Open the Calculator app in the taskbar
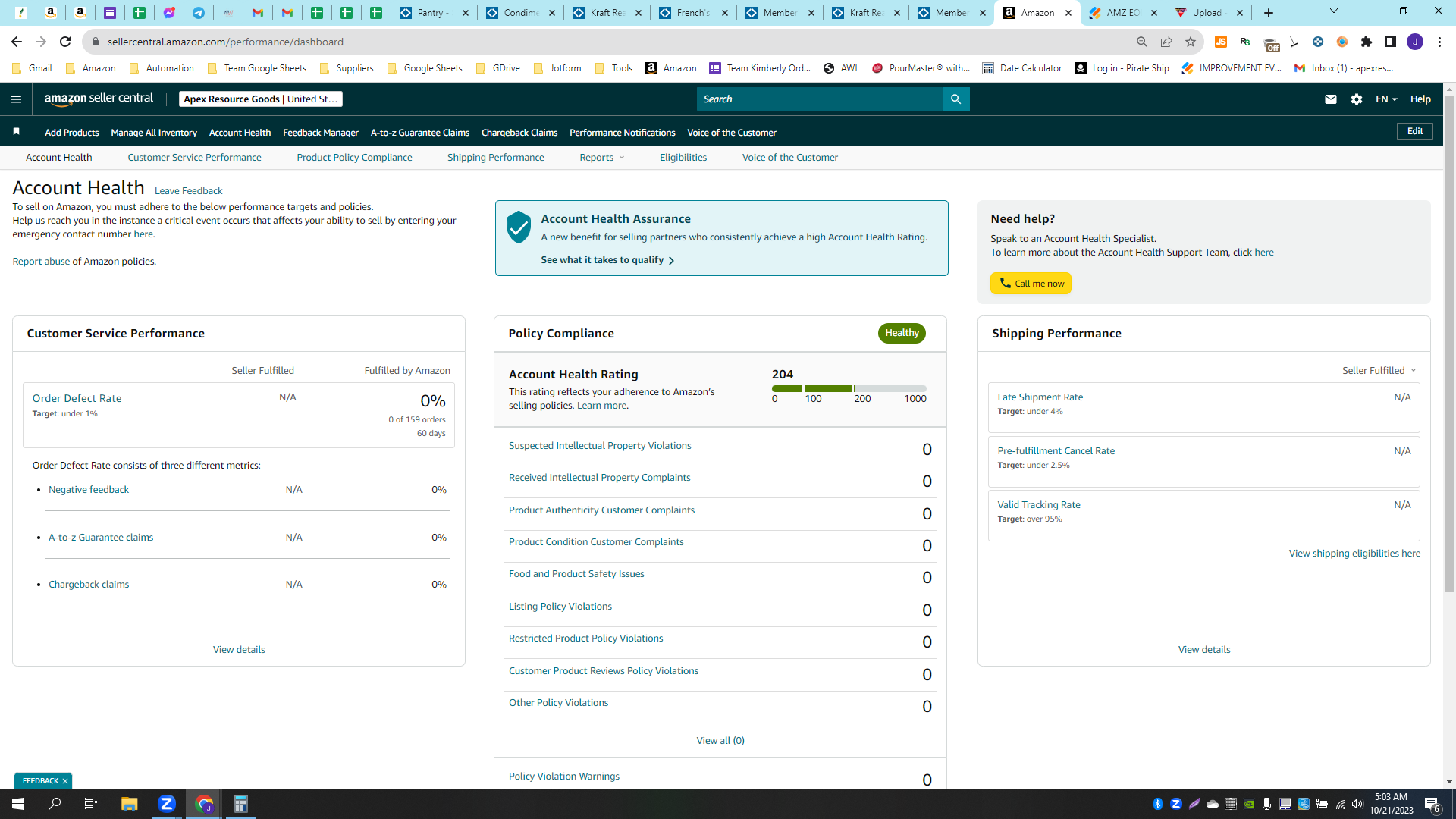The width and height of the screenshot is (1456, 819). point(240,804)
